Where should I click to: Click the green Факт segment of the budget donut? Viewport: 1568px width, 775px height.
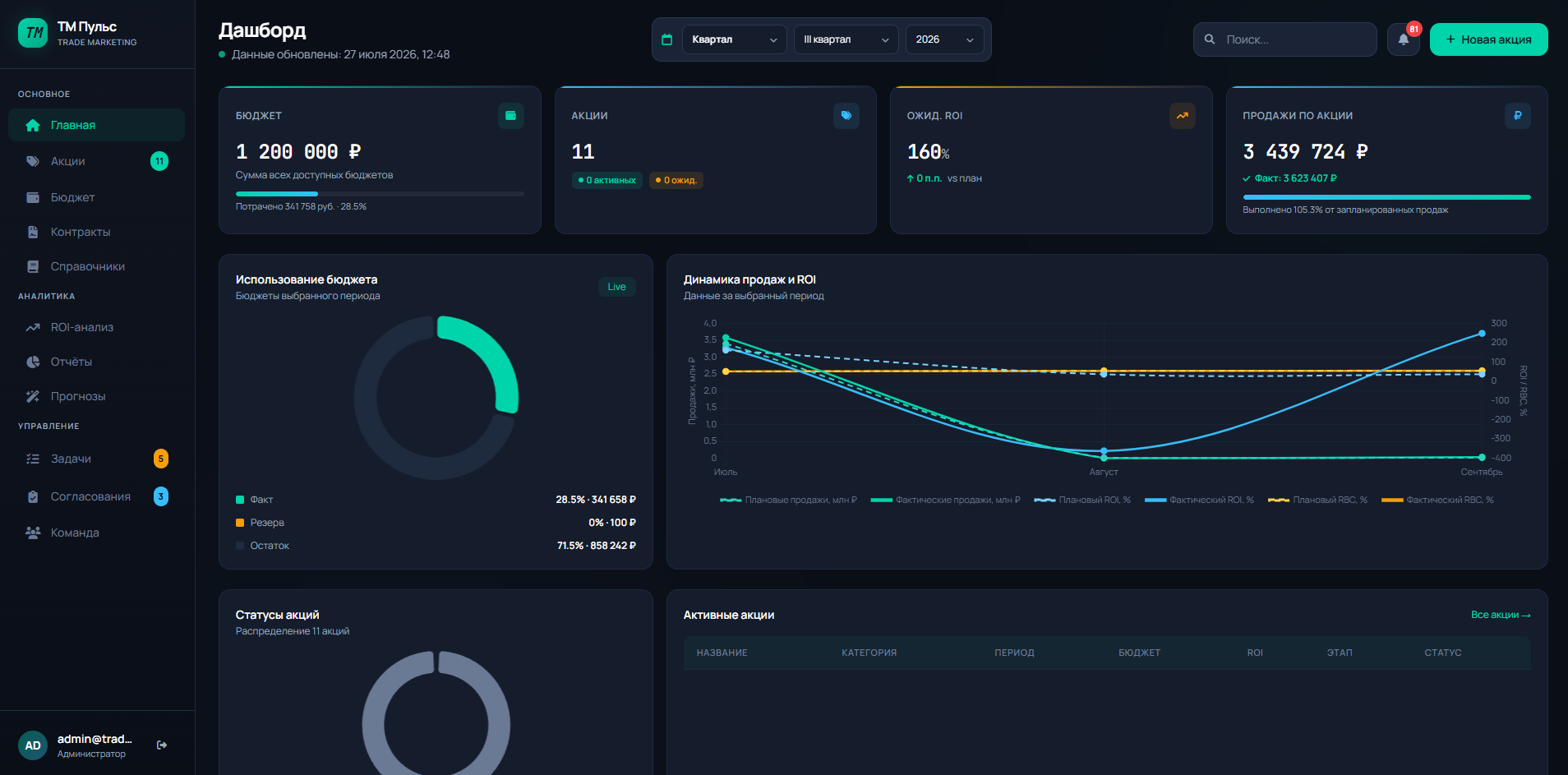point(496,353)
